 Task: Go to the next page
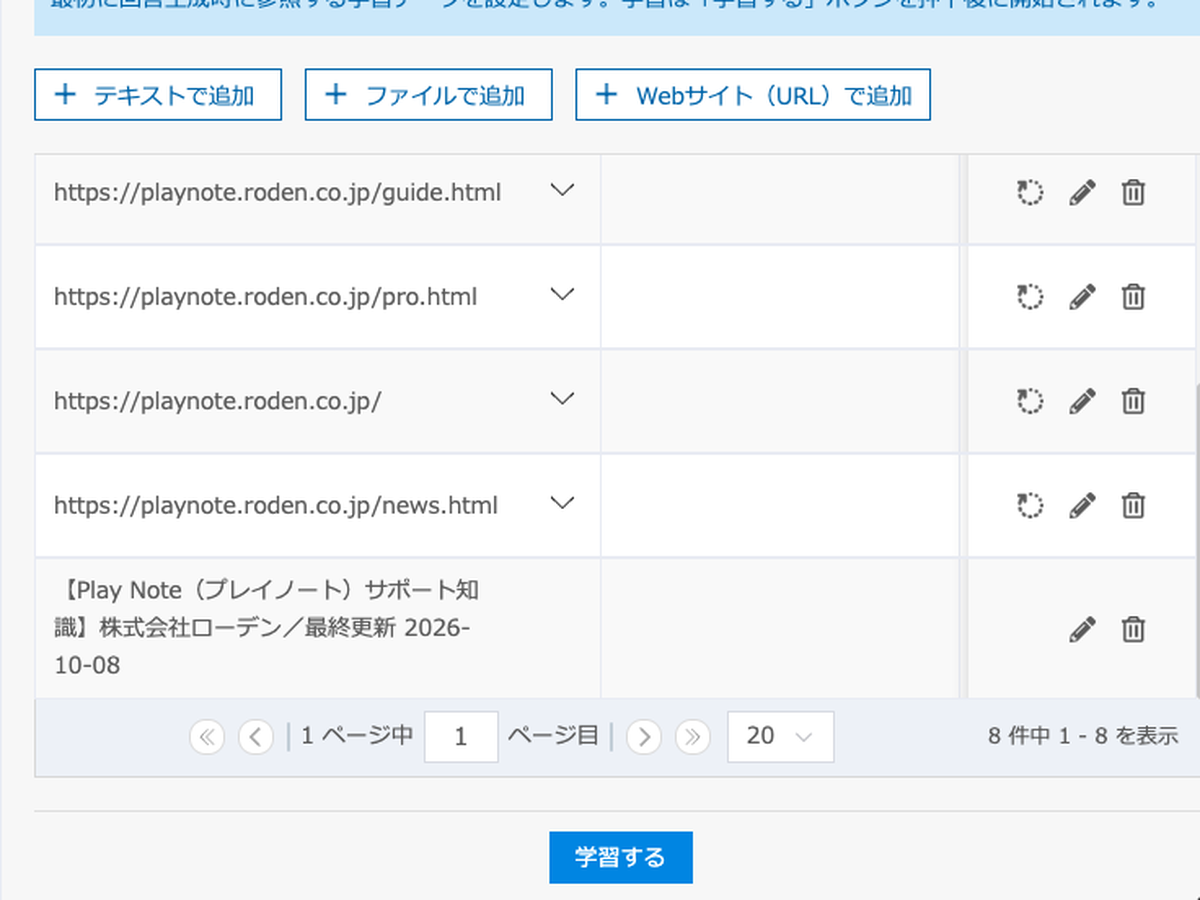pos(644,737)
